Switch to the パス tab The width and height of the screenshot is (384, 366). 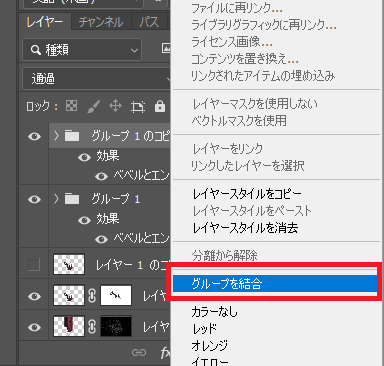pyautogui.click(x=149, y=22)
